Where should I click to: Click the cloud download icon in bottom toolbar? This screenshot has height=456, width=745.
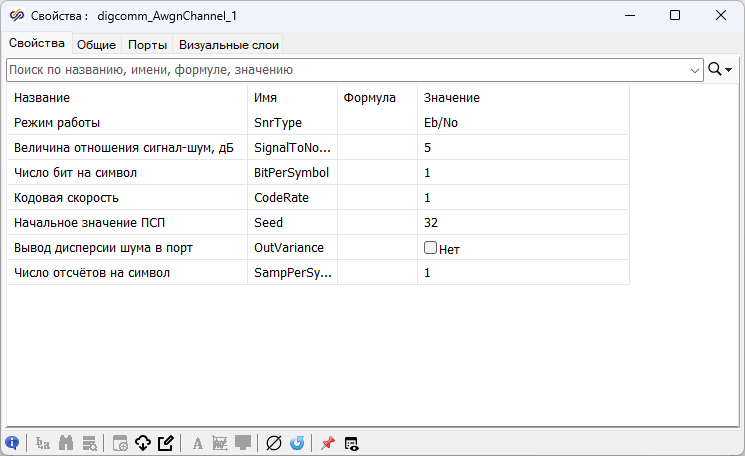point(142,443)
